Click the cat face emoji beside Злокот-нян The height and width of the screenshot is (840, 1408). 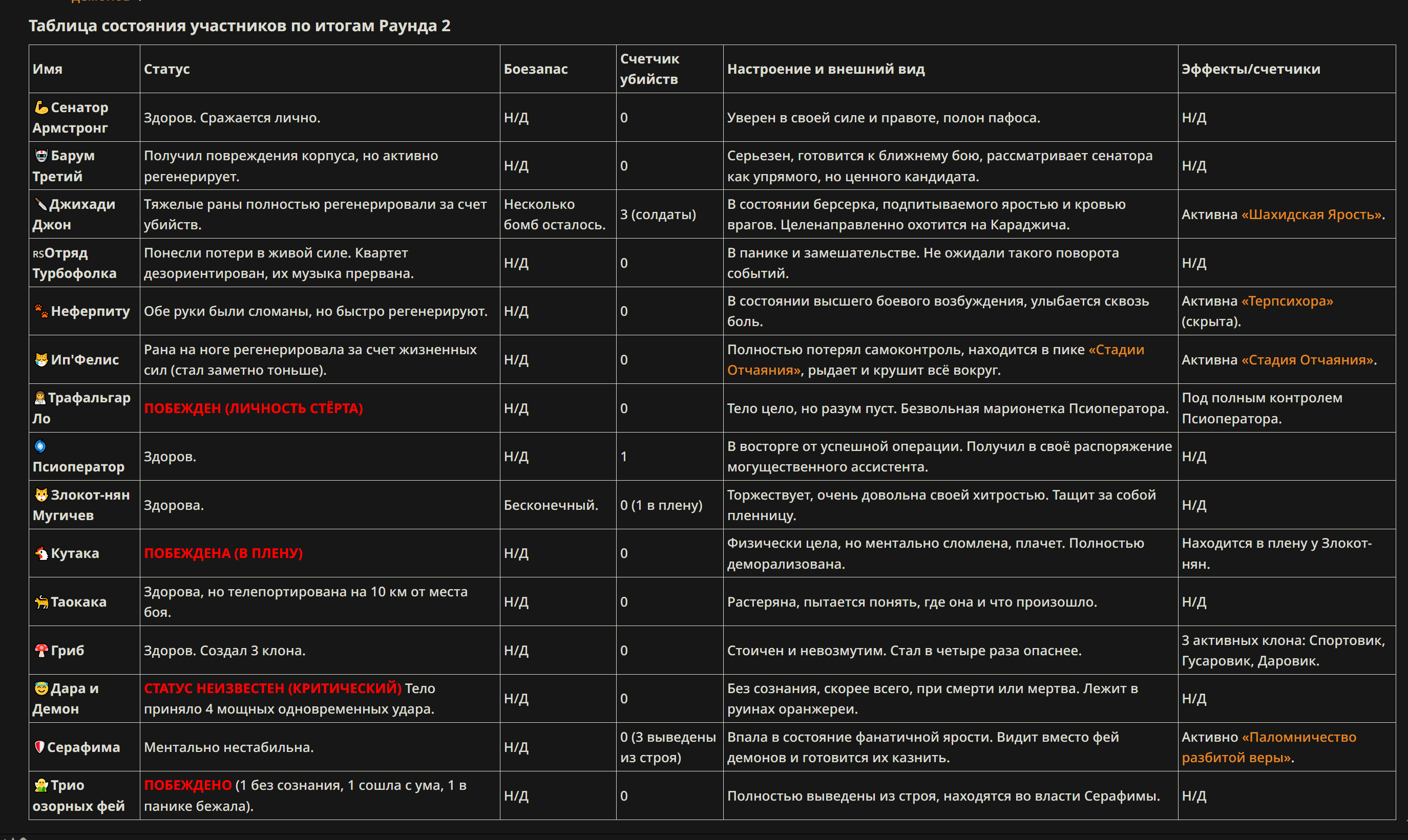click(x=41, y=494)
